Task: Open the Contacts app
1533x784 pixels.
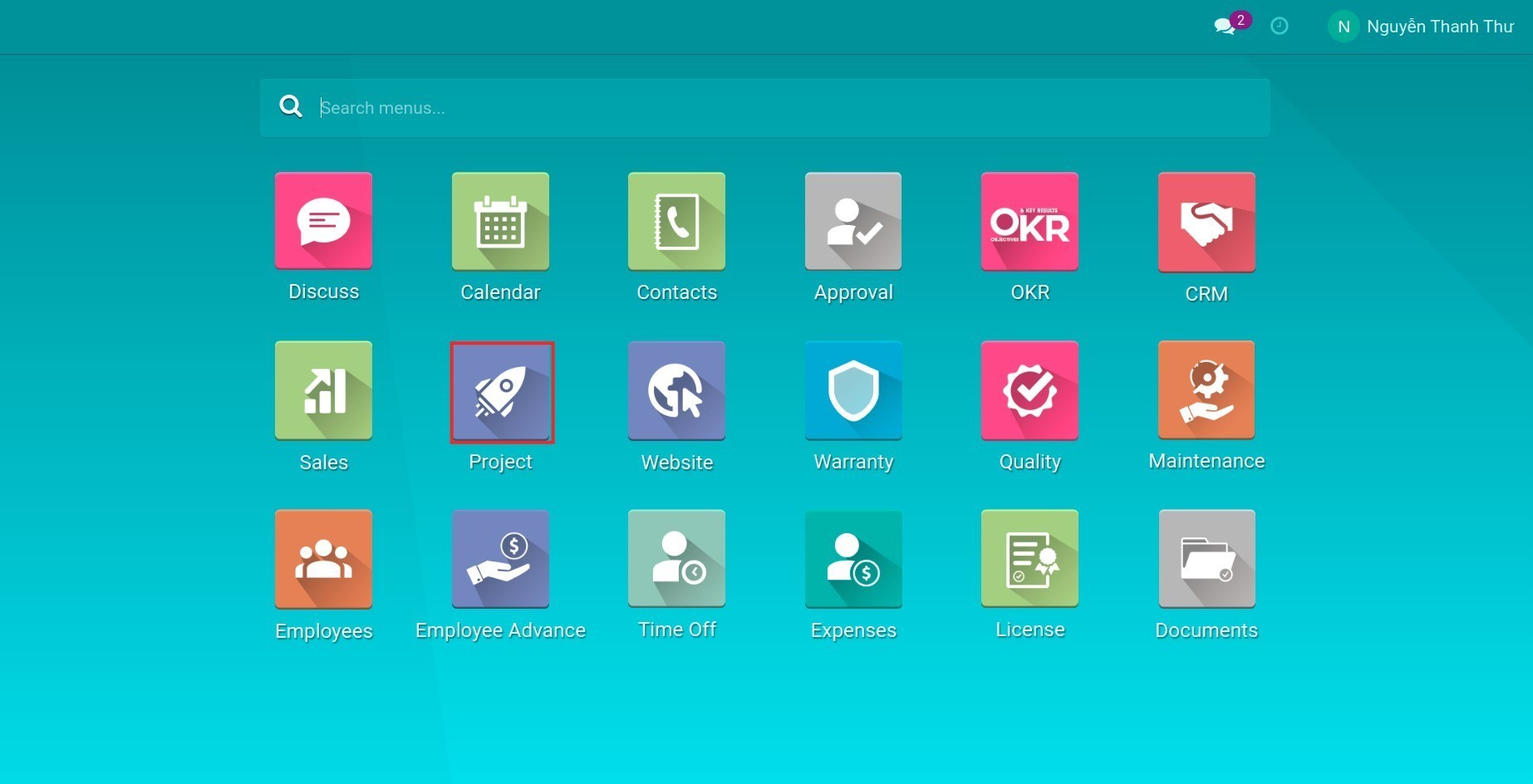Action: 676,221
